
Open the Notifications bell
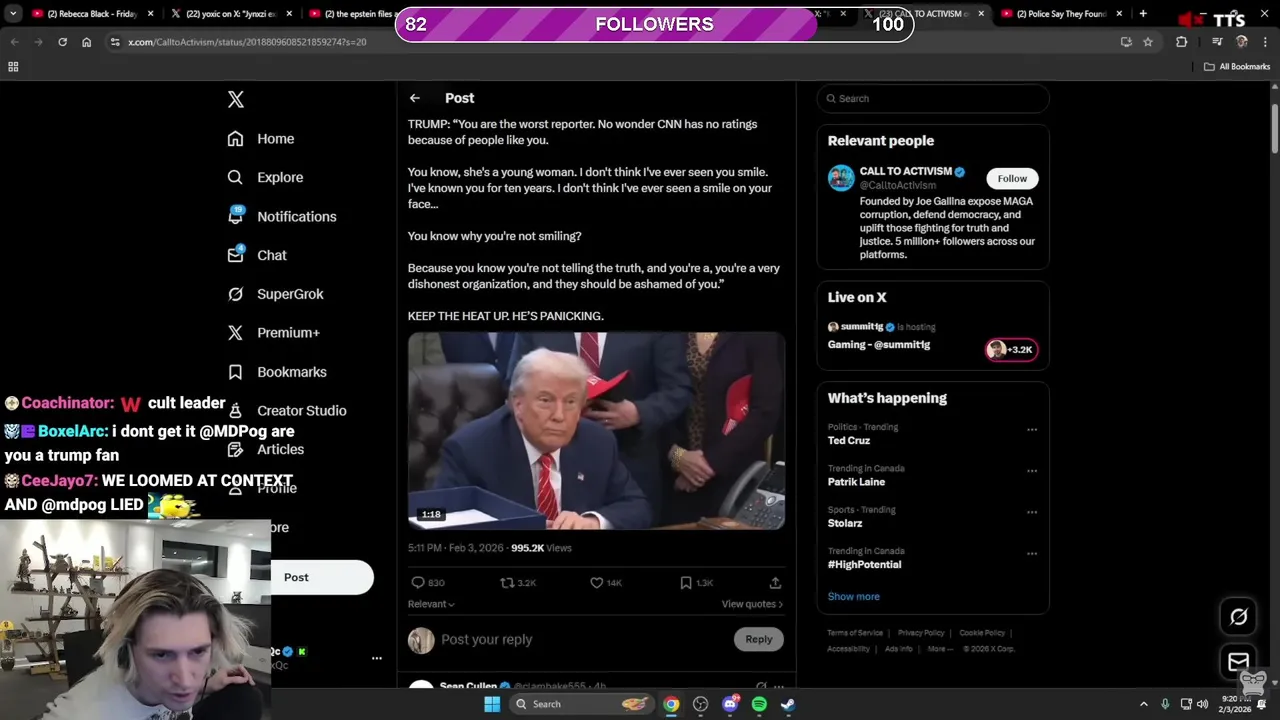[x=282, y=216]
